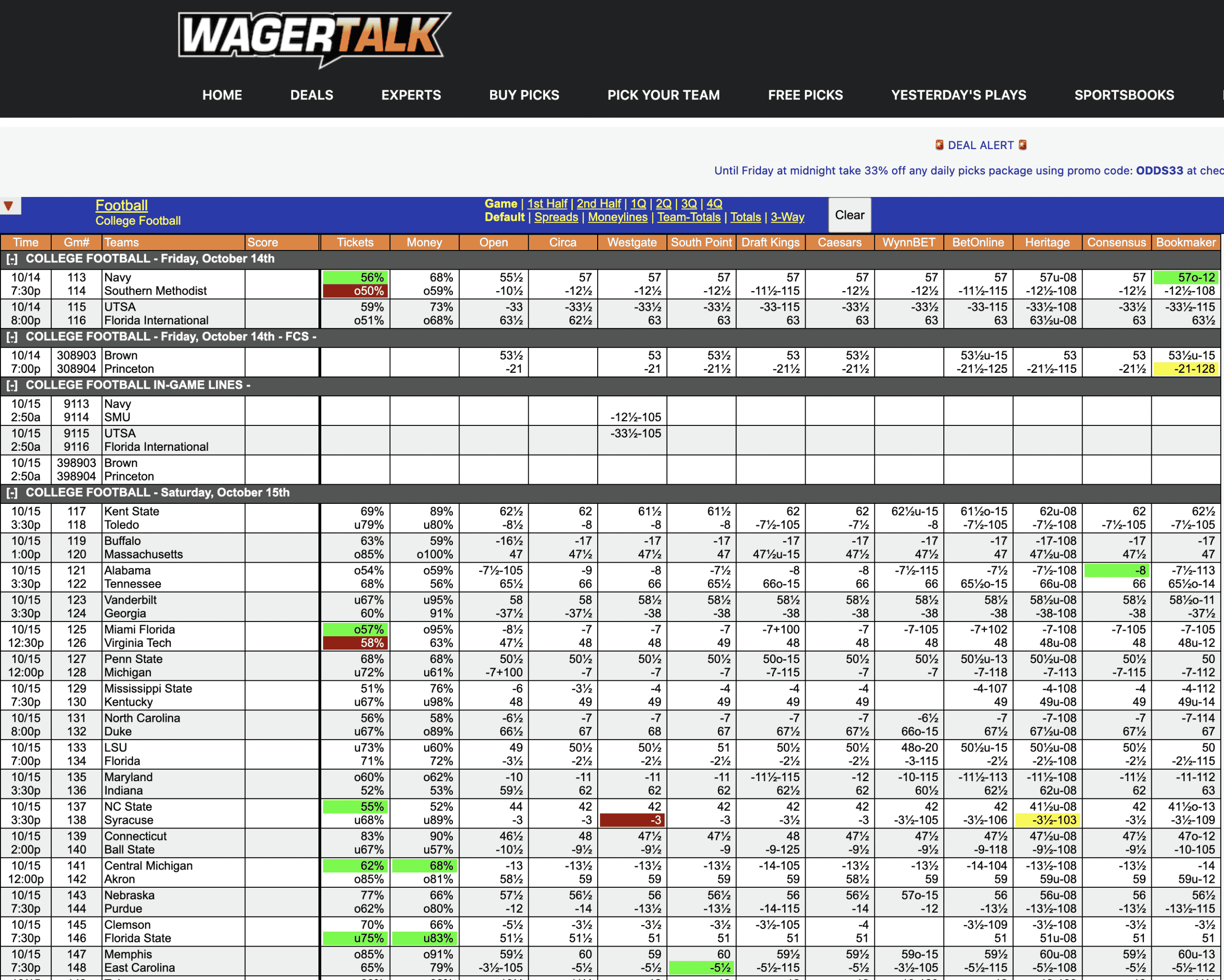Open the HOME menu item
The height and width of the screenshot is (980, 1224).
point(222,96)
